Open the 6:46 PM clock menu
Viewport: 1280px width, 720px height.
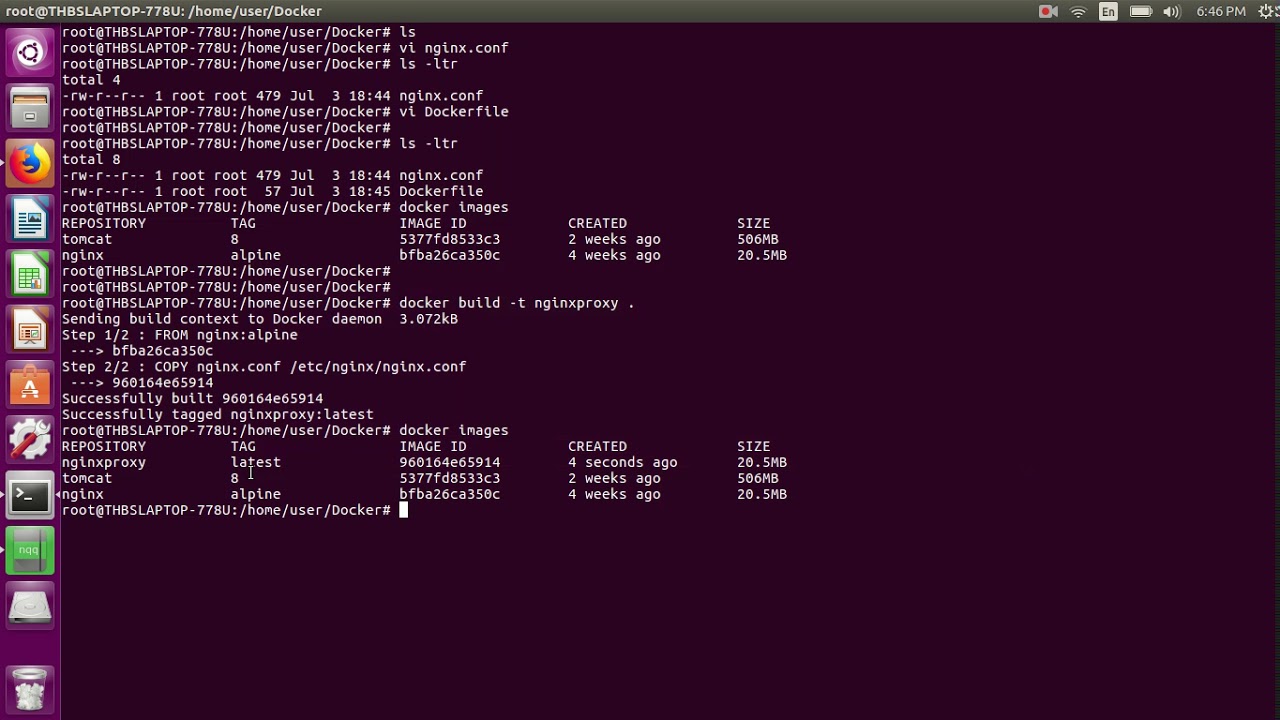[1221, 11]
